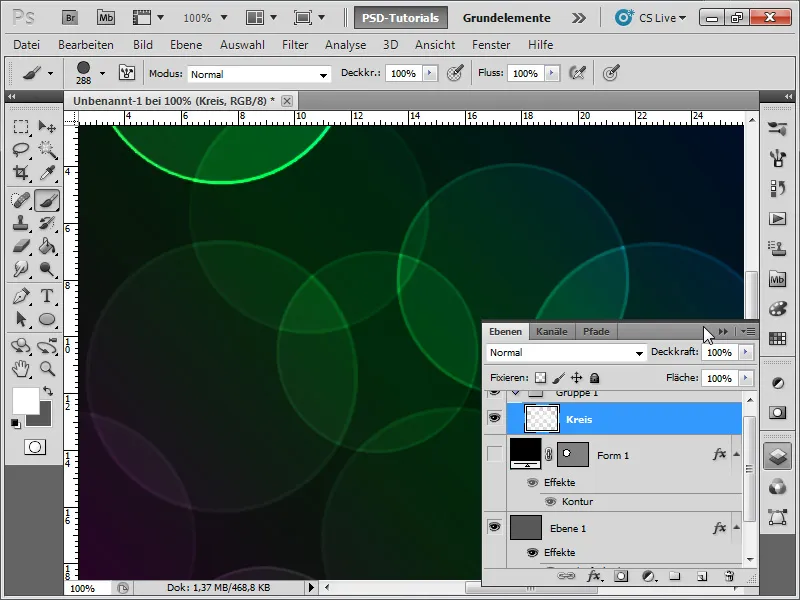Add a layer style via fx button

click(593, 577)
